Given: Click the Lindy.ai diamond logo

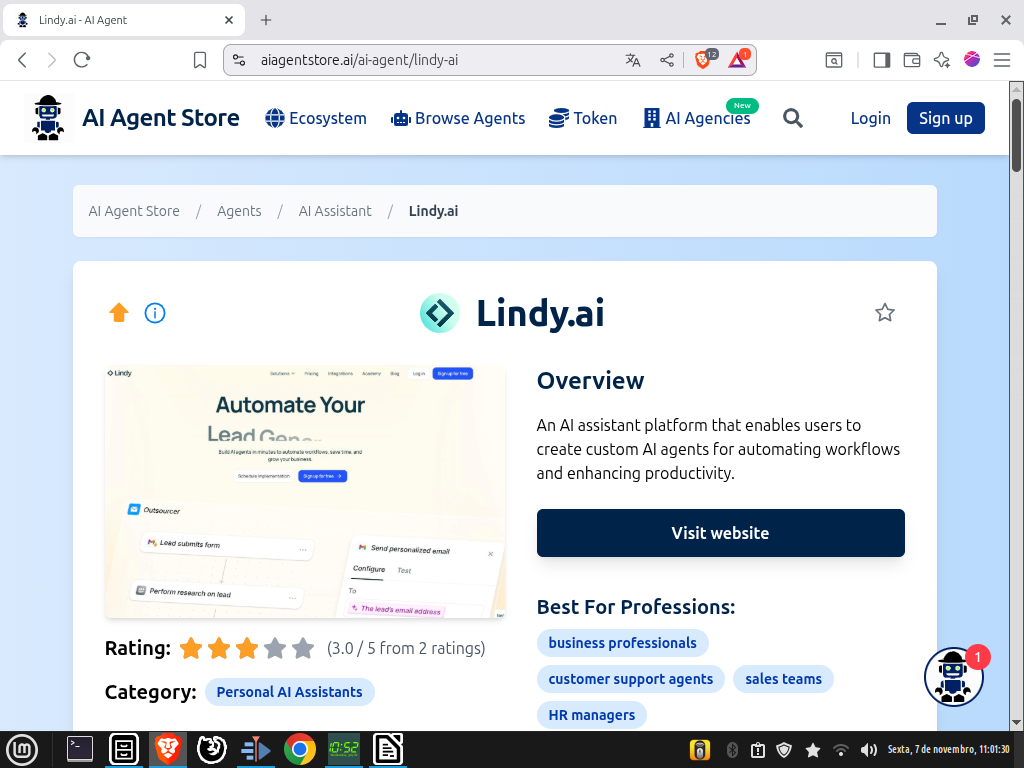Looking at the screenshot, I should [439, 313].
